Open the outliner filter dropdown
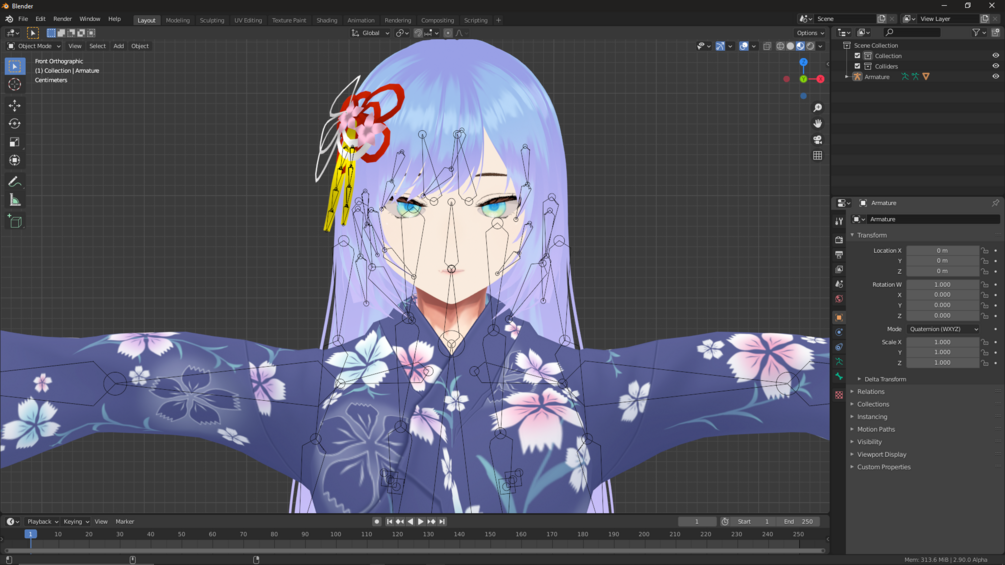The width and height of the screenshot is (1005, 565). [x=978, y=33]
